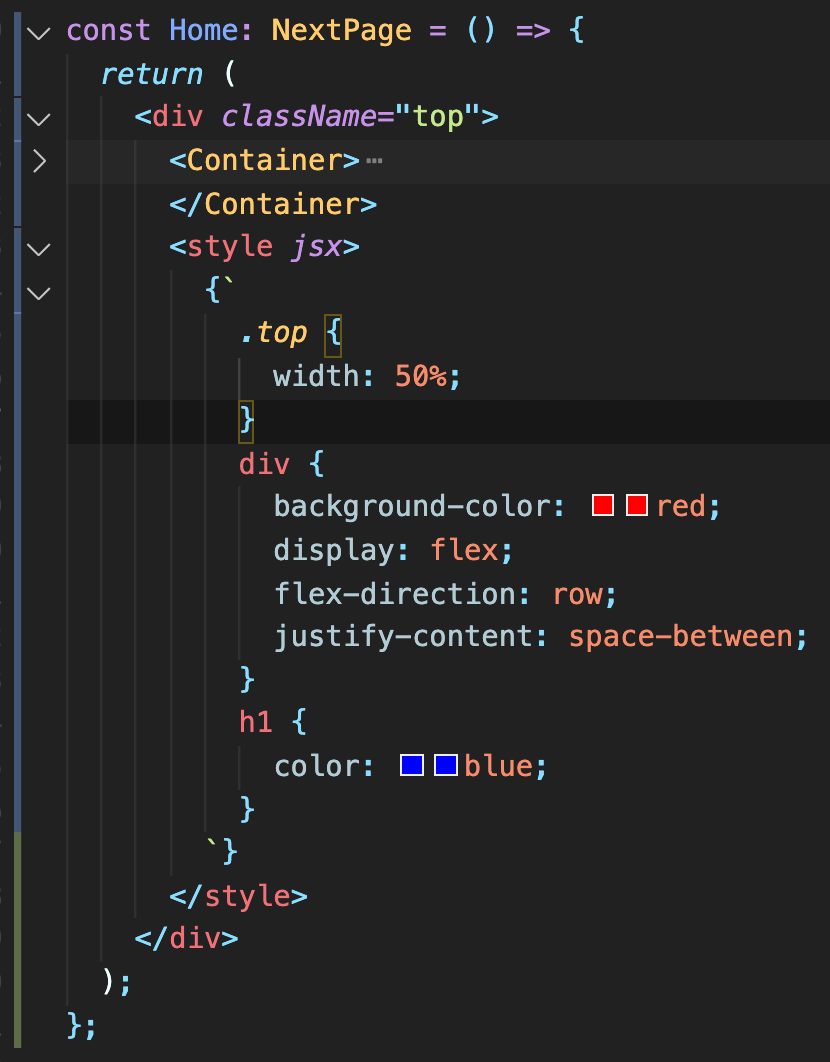
Task: Click the closing /div tag
Action: click(x=186, y=939)
